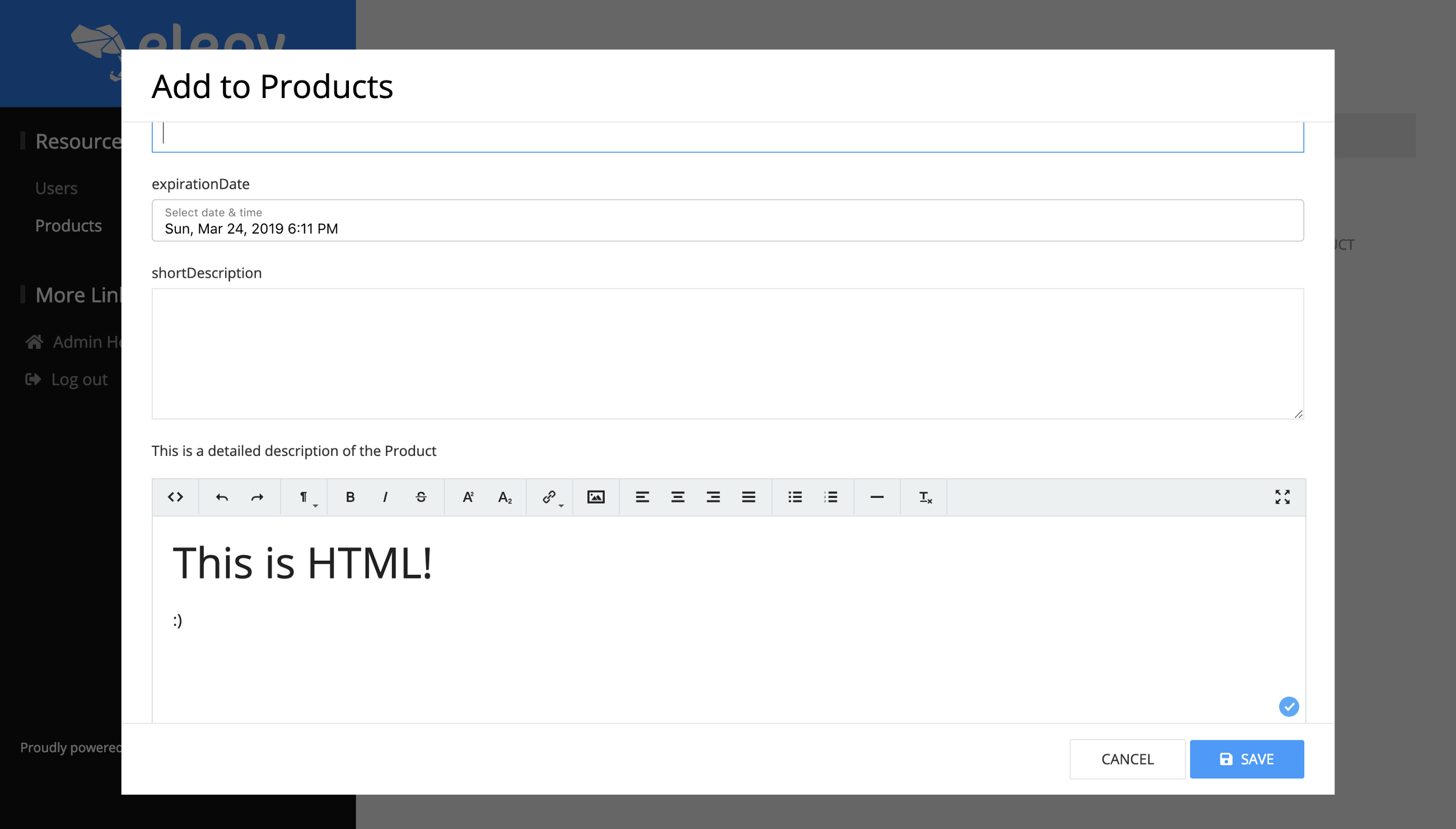The image size is (1456, 829).
Task: Toggle subscript formatting
Action: [505, 497]
